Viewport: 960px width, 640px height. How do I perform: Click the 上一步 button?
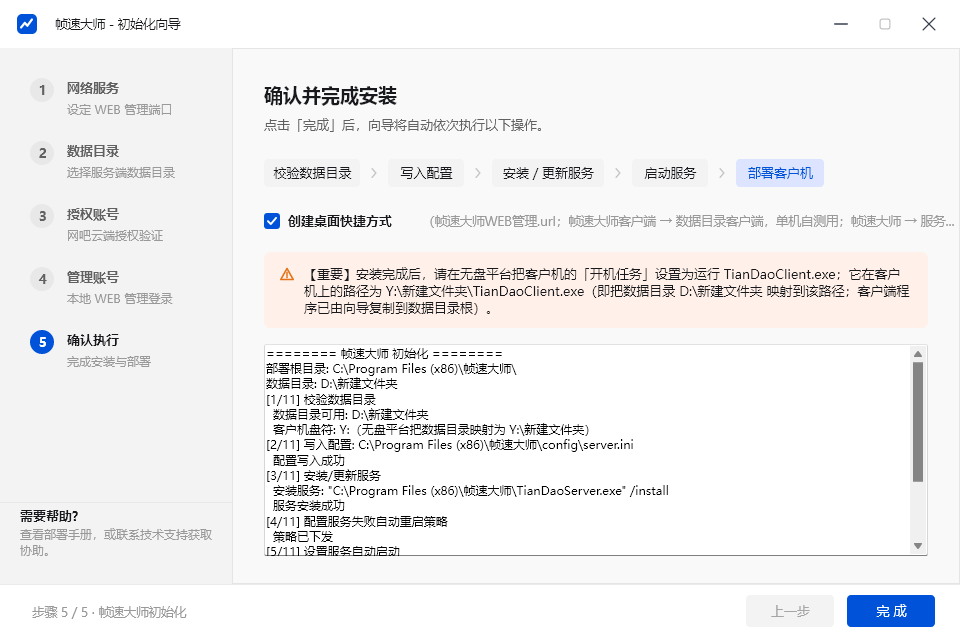[790, 611]
